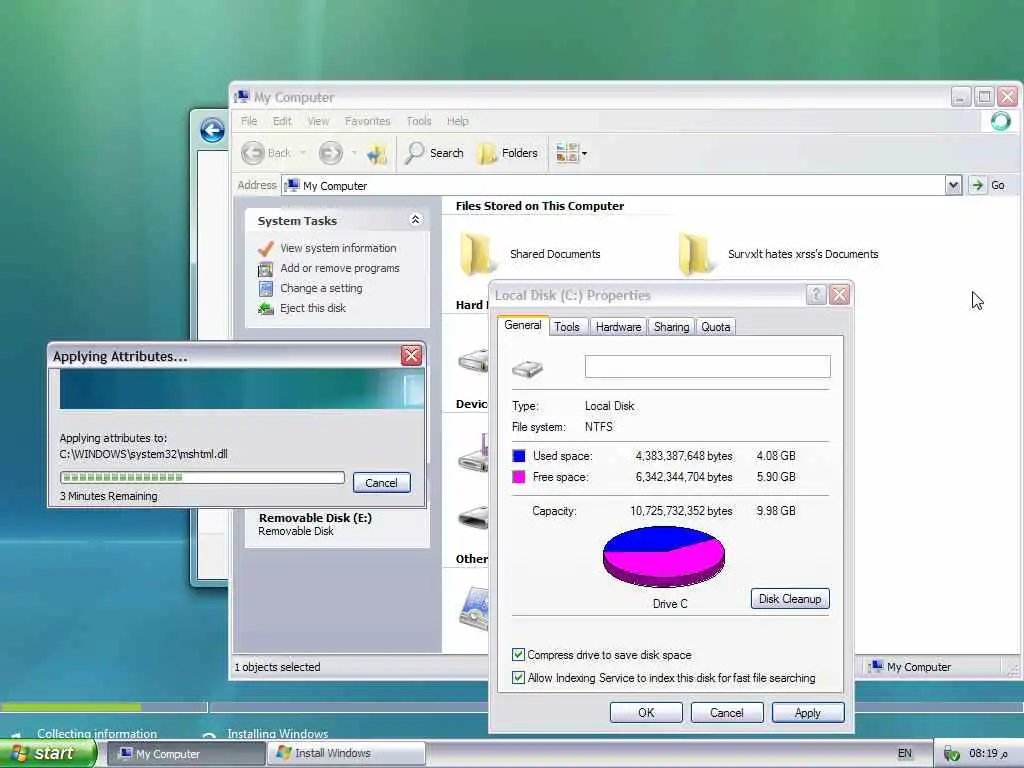The image size is (1024, 768).
Task: Click Cancel in Local Disk Properties
Action: [727, 712]
